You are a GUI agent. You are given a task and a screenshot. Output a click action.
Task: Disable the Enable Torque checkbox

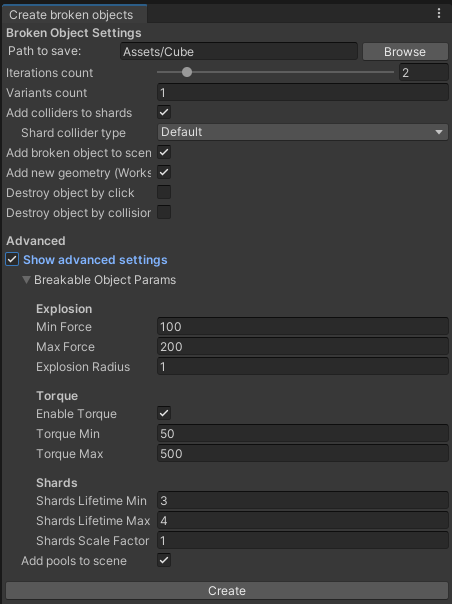164,413
